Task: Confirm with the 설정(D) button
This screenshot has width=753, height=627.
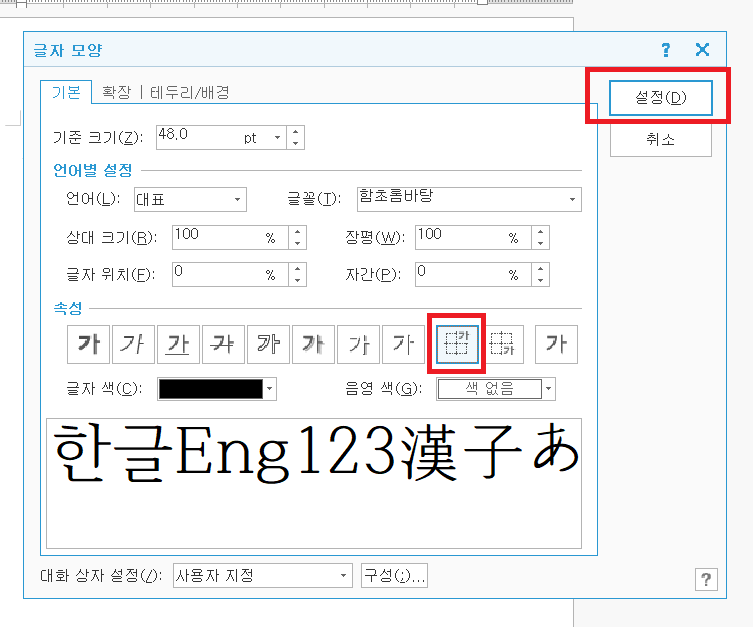Action: [x=660, y=98]
